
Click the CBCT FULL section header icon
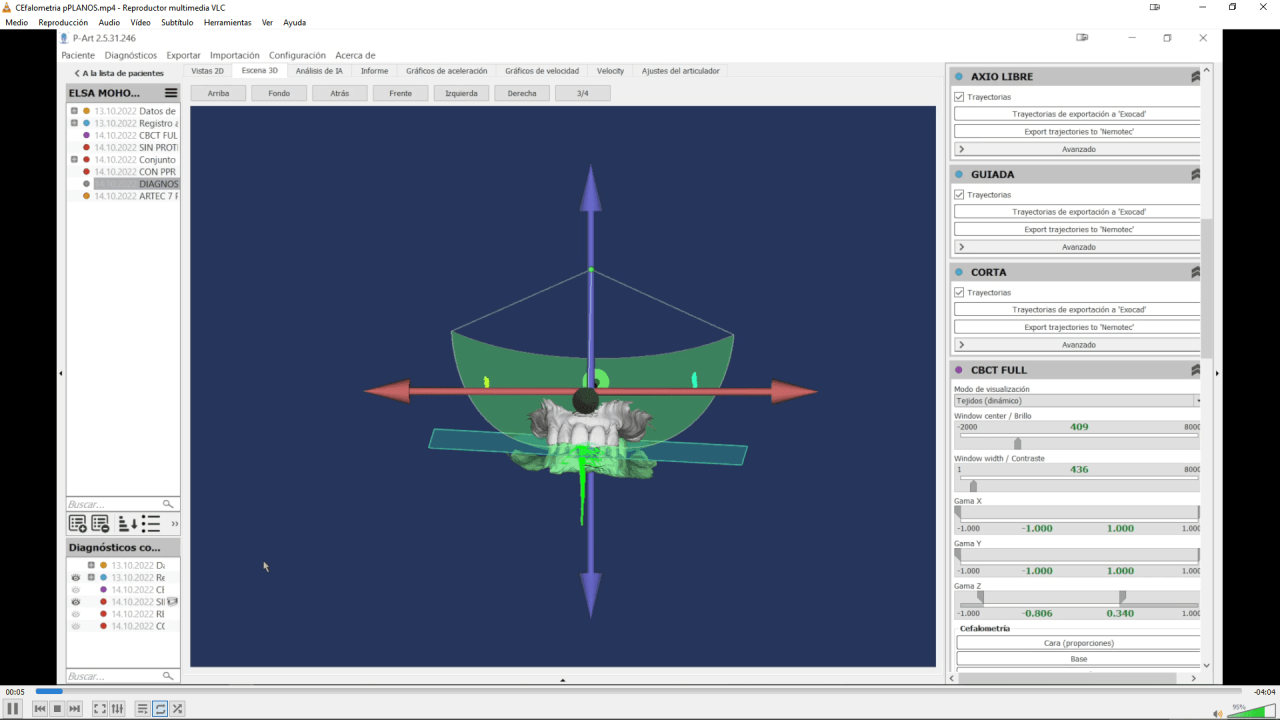point(1195,370)
